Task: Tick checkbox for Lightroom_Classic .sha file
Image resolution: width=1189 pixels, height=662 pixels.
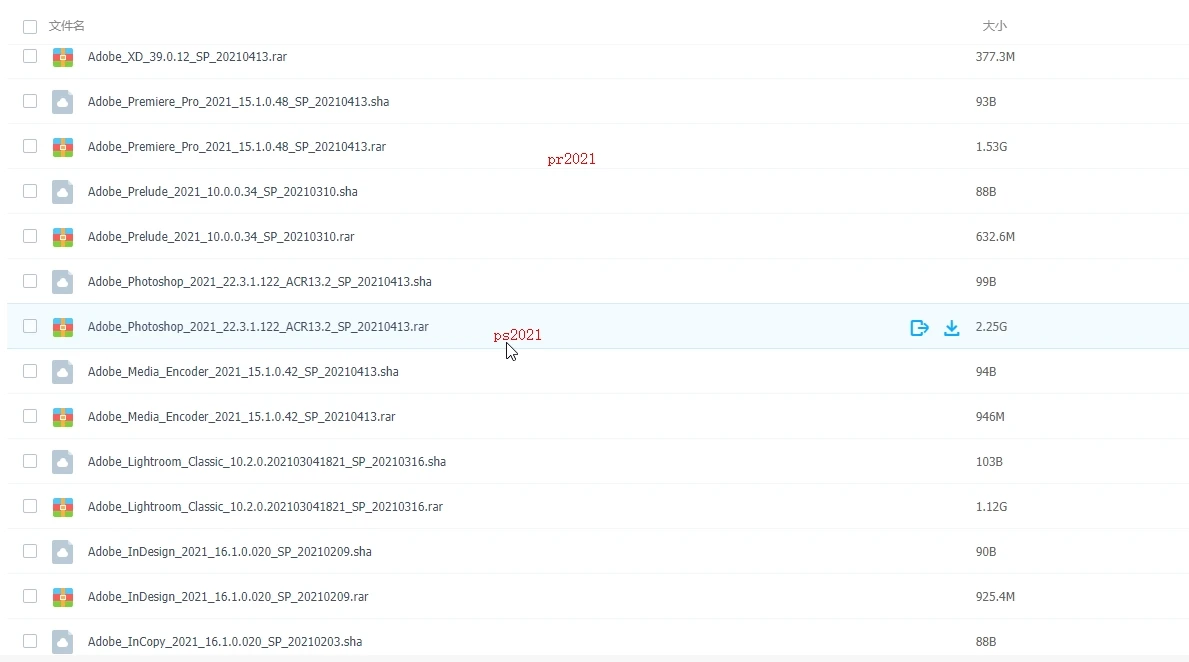Action: pyautogui.click(x=30, y=461)
